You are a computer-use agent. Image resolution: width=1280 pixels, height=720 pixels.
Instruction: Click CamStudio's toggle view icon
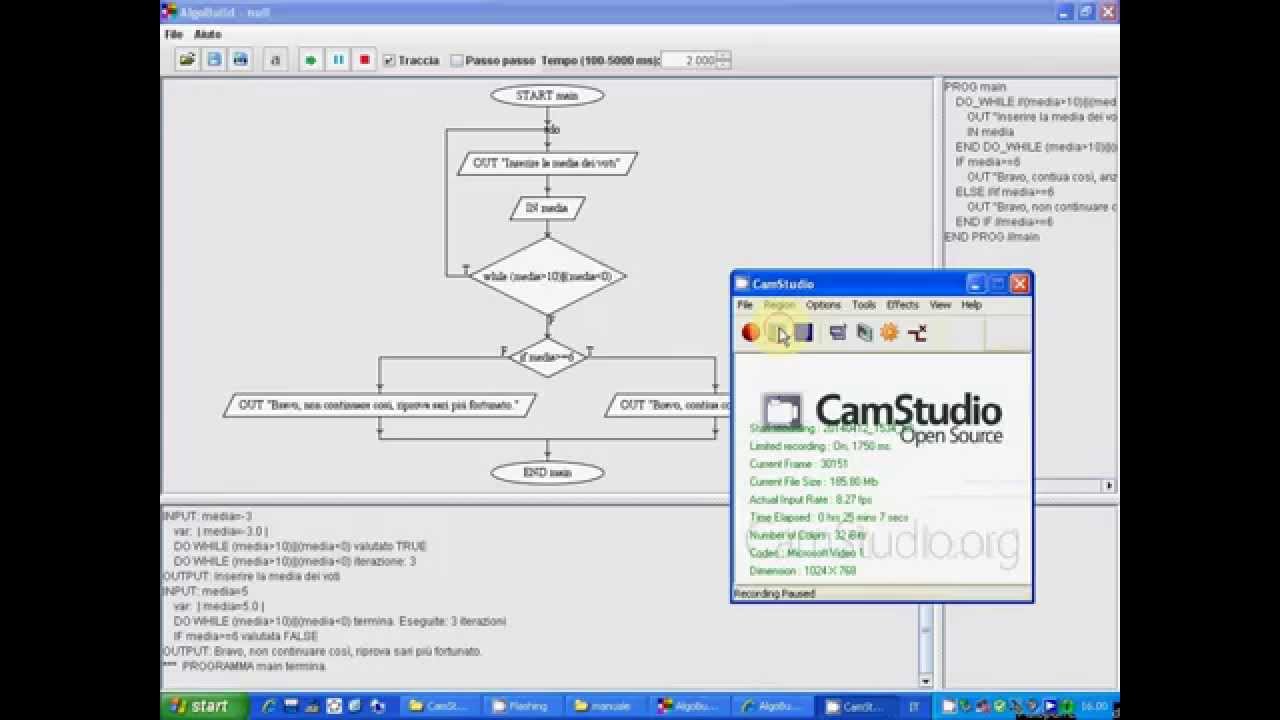click(838, 333)
